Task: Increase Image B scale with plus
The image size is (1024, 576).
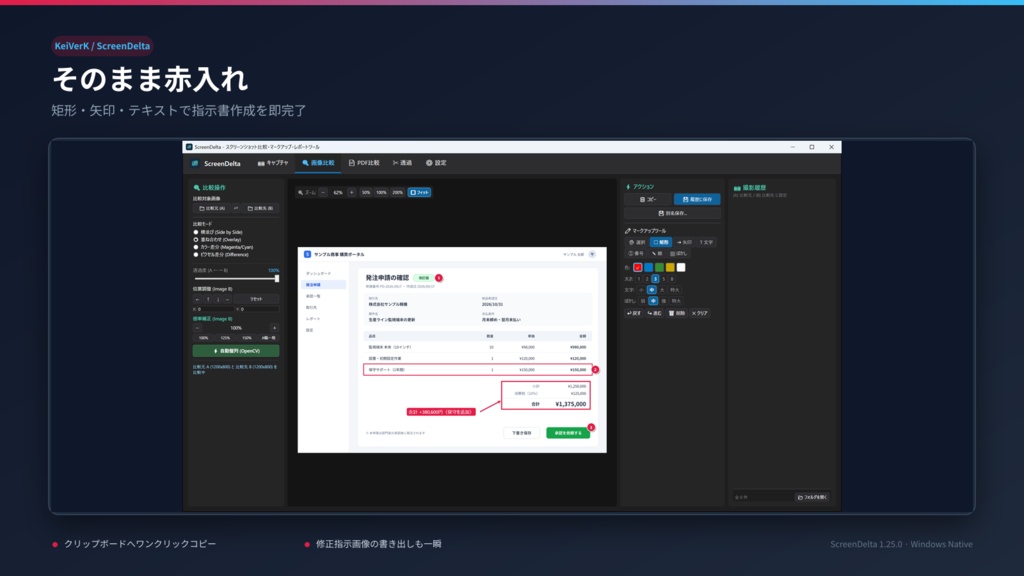Action: (x=274, y=328)
